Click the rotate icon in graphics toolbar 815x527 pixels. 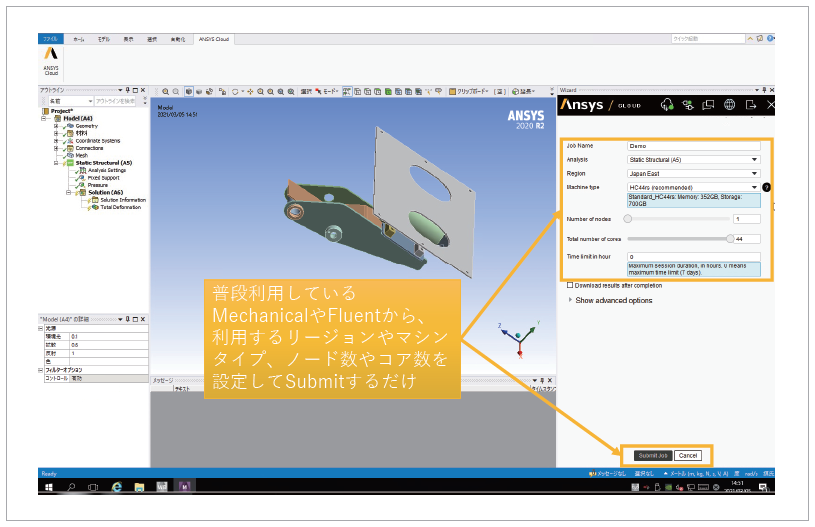(x=235, y=91)
